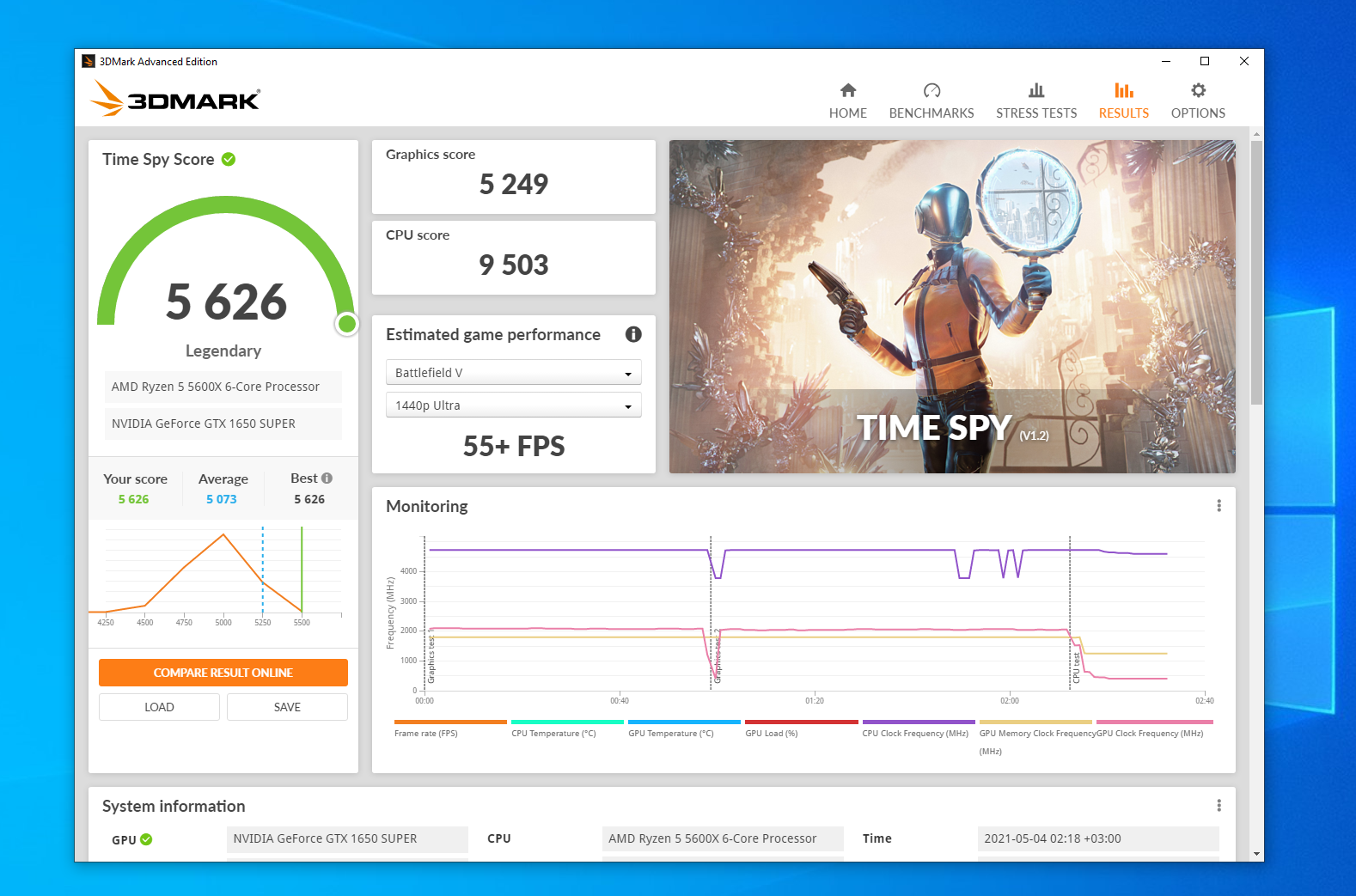Viewport: 1356px width, 896px height.
Task: Click the Graphics test 2 marker line in the chart
Action: (711, 613)
